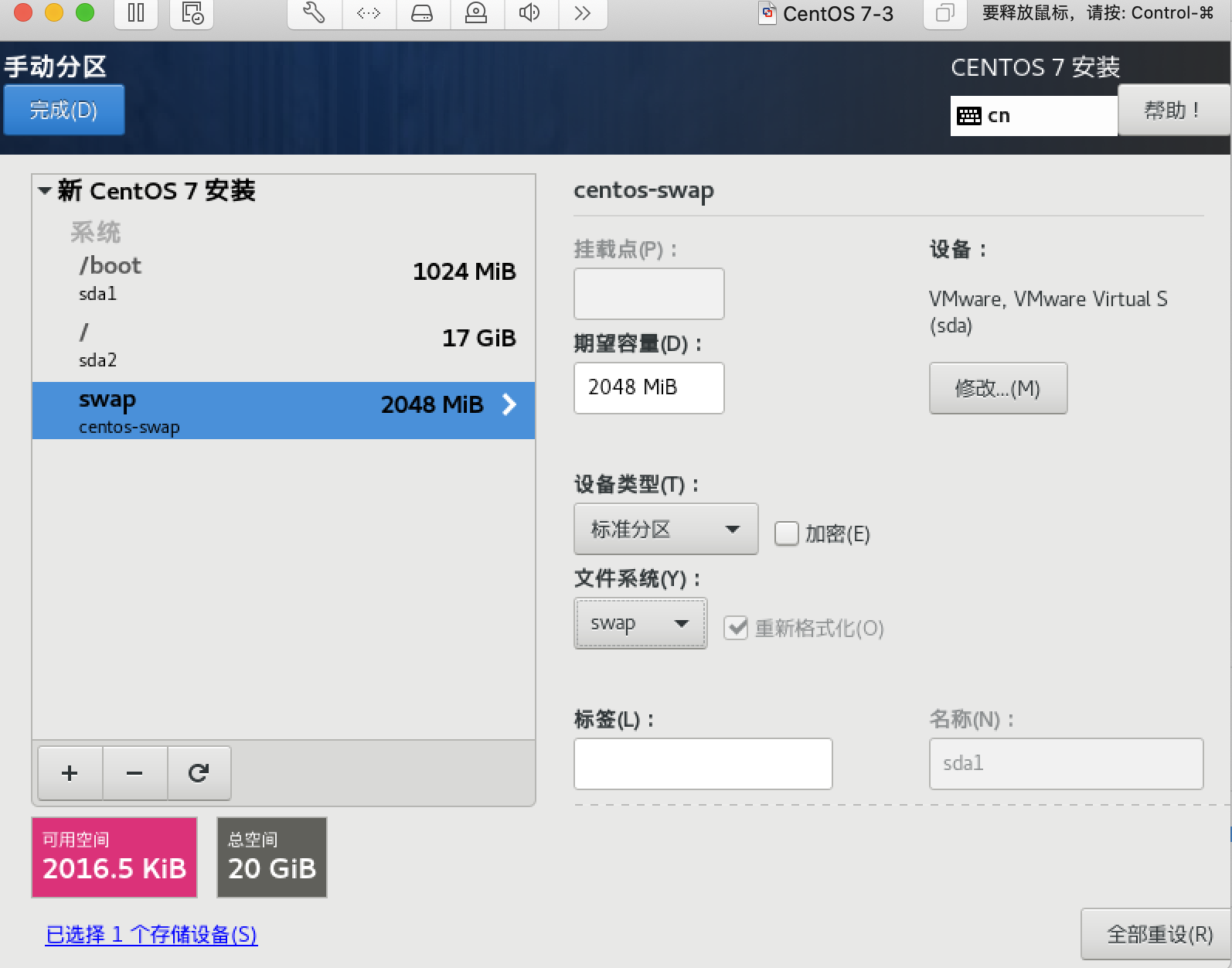This screenshot has width=1232, height=968.
Task: Show more toolbar items chevron
Action: pyautogui.click(x=583, y=12)
